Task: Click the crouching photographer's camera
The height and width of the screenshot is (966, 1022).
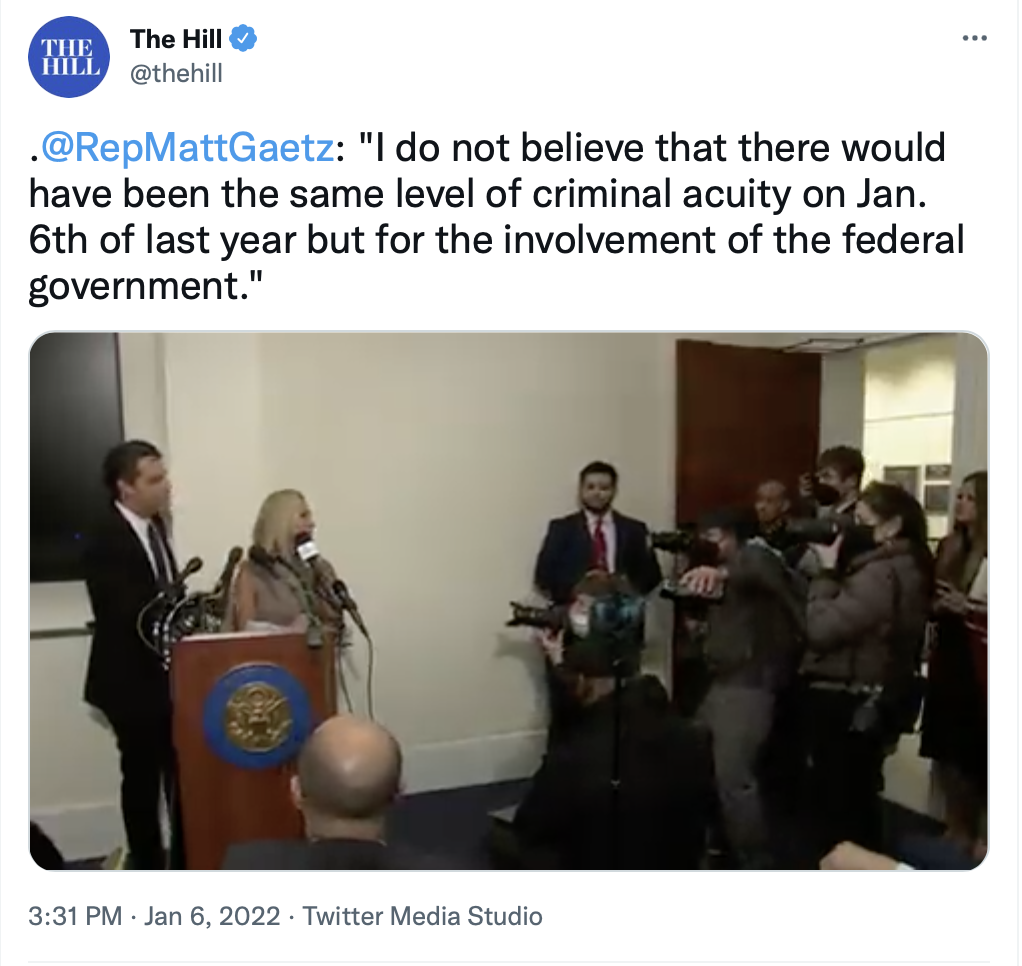Action: pos(534,616)
